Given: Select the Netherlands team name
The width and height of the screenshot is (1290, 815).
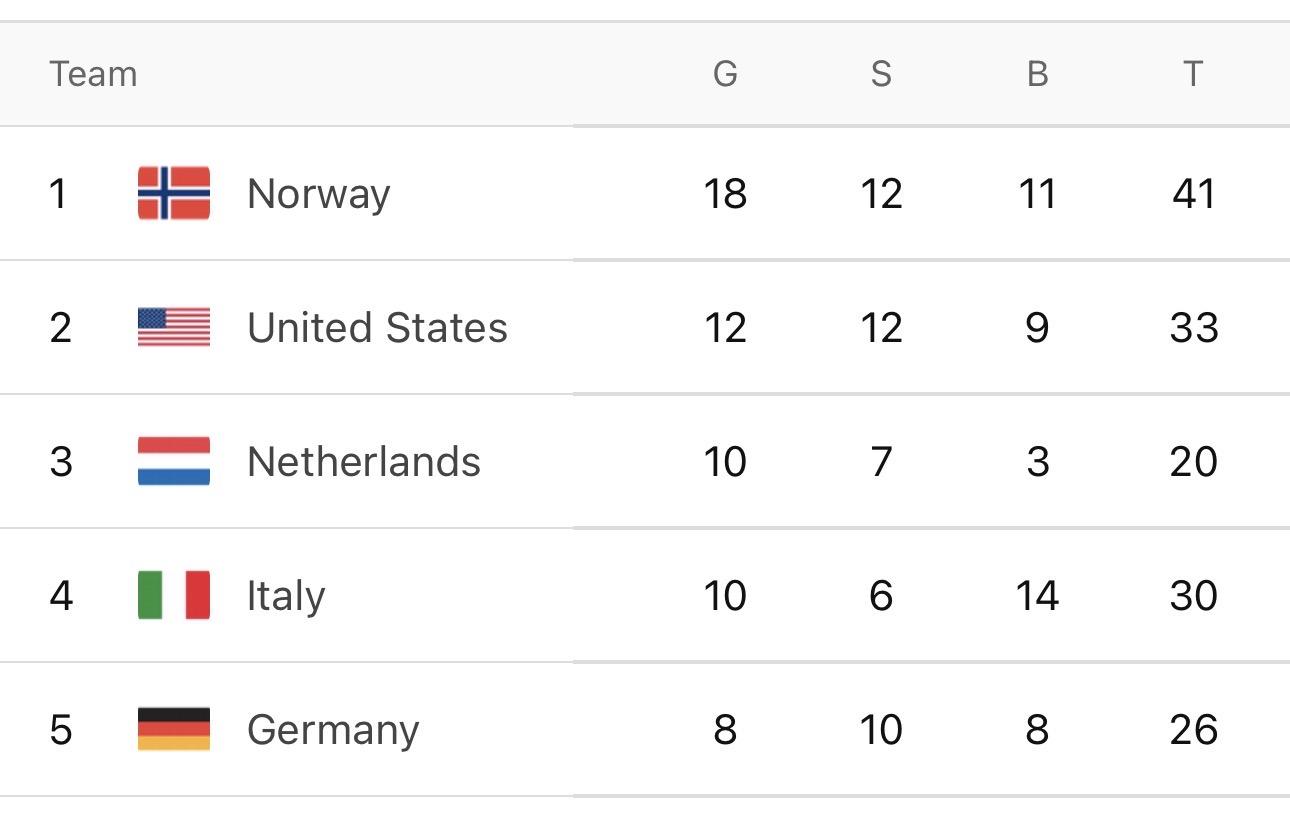Looking at the screenshot, I should click(363, 461).
